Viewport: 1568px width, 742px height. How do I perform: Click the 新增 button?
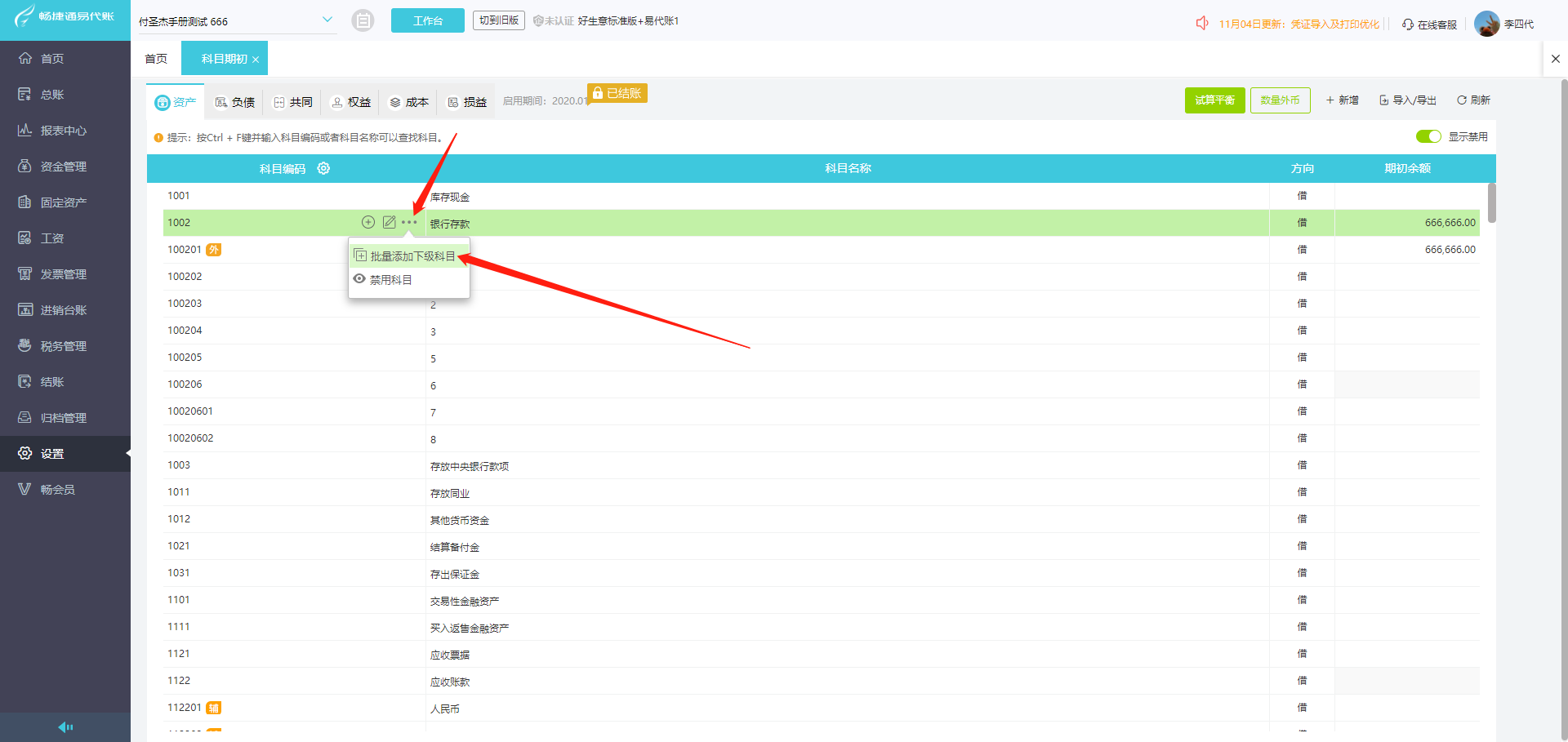[x=1342, y=100]
